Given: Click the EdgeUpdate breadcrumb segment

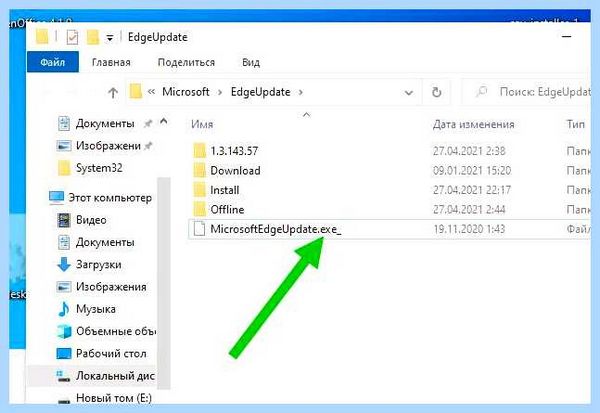Looking at the screenshot, I should [x=261, y=92].
